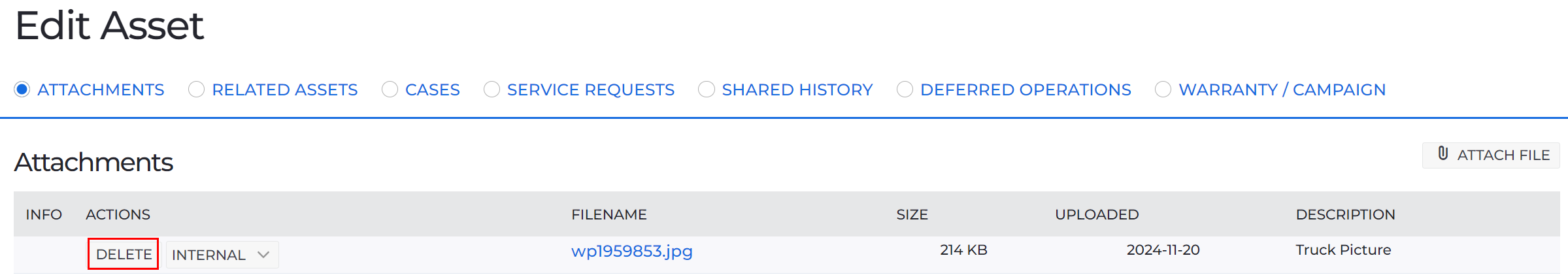Open the wp1959853.jpg file link
The width and height of the screenshot is (1568, 275).
[x=632, y=251]
